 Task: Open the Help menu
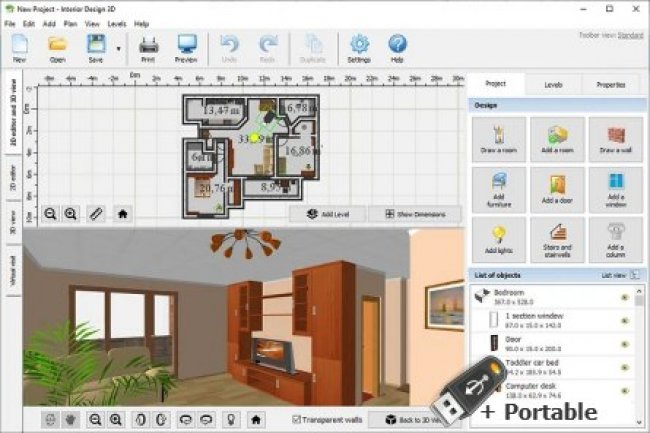point(141,24)
